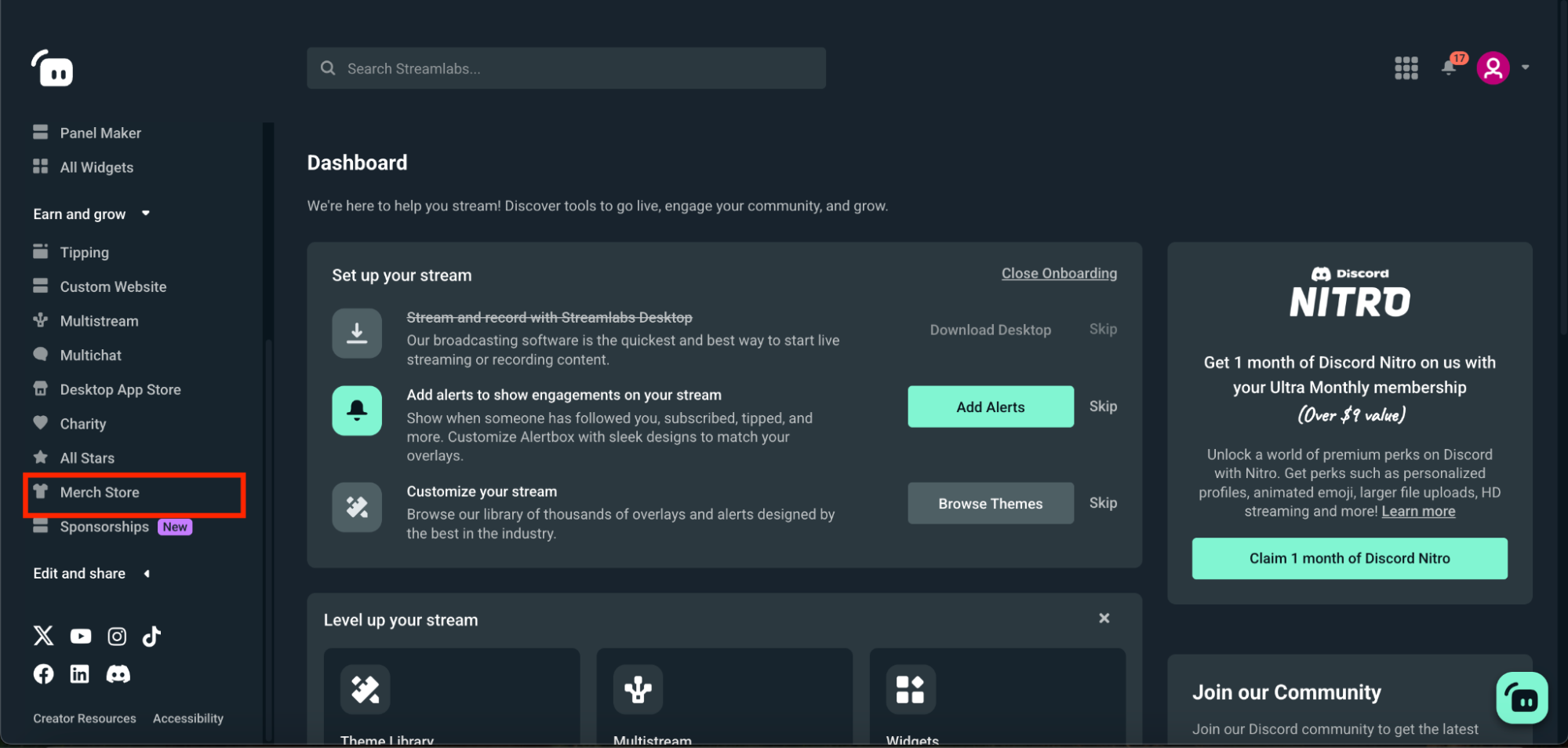
Task: Open the Streamlabs support chat bubble
Action: coord(1521,698)
